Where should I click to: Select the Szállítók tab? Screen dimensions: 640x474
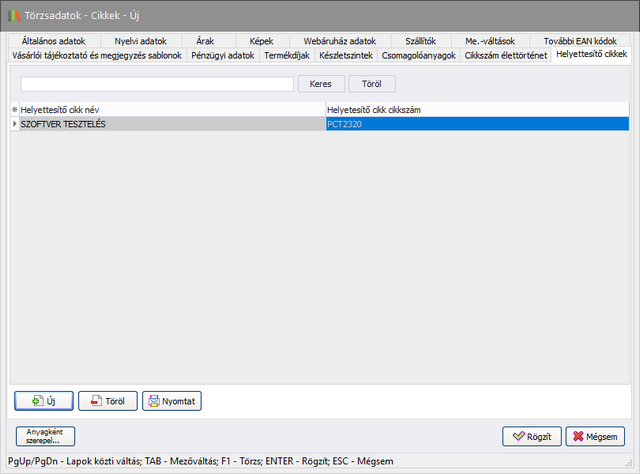coord(420,41)
